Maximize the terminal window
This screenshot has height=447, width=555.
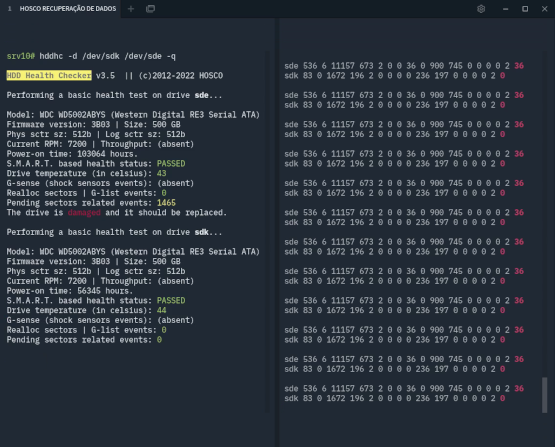(525, 9)
